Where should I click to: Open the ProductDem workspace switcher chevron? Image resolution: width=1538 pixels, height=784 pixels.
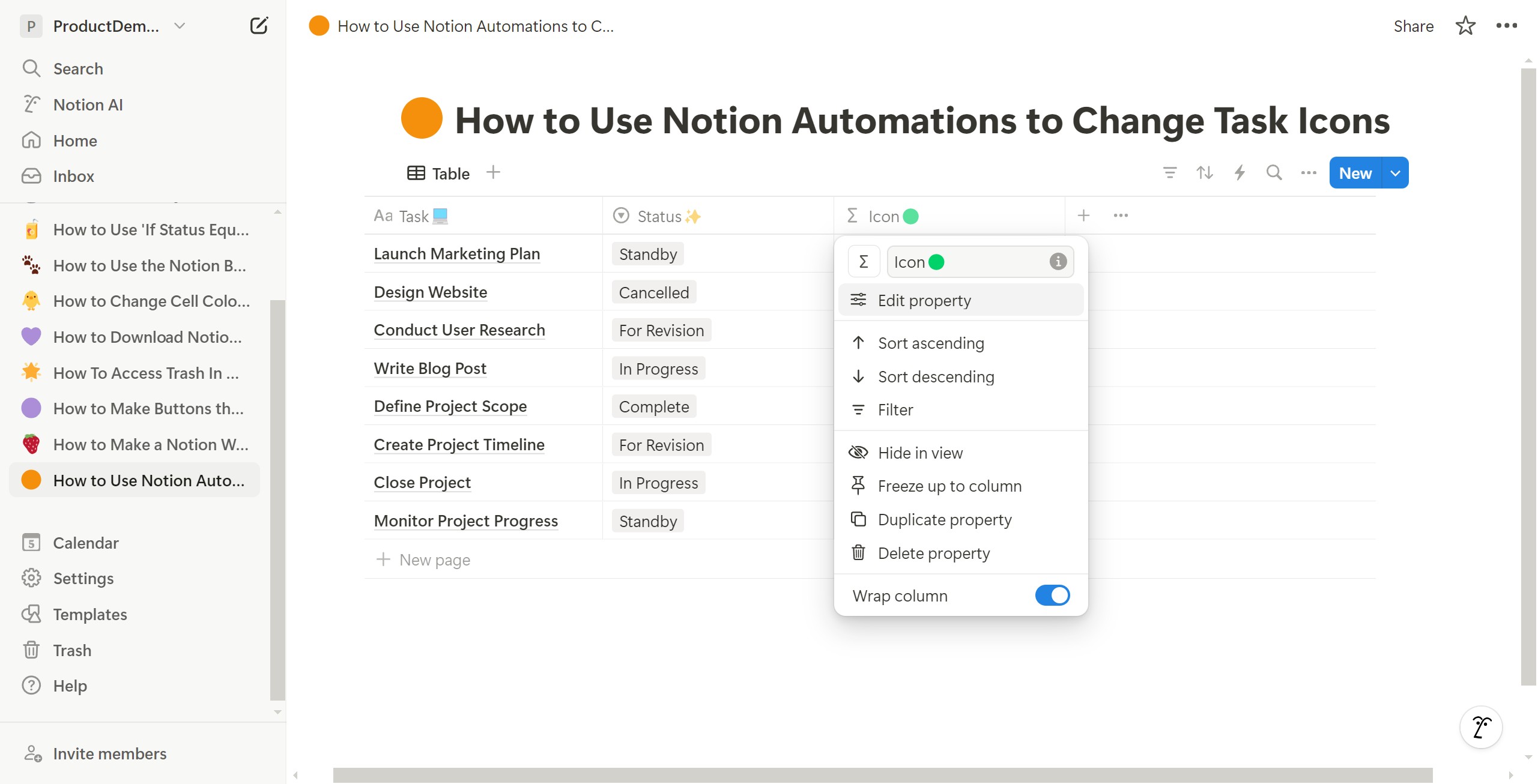tap(180, 26)
